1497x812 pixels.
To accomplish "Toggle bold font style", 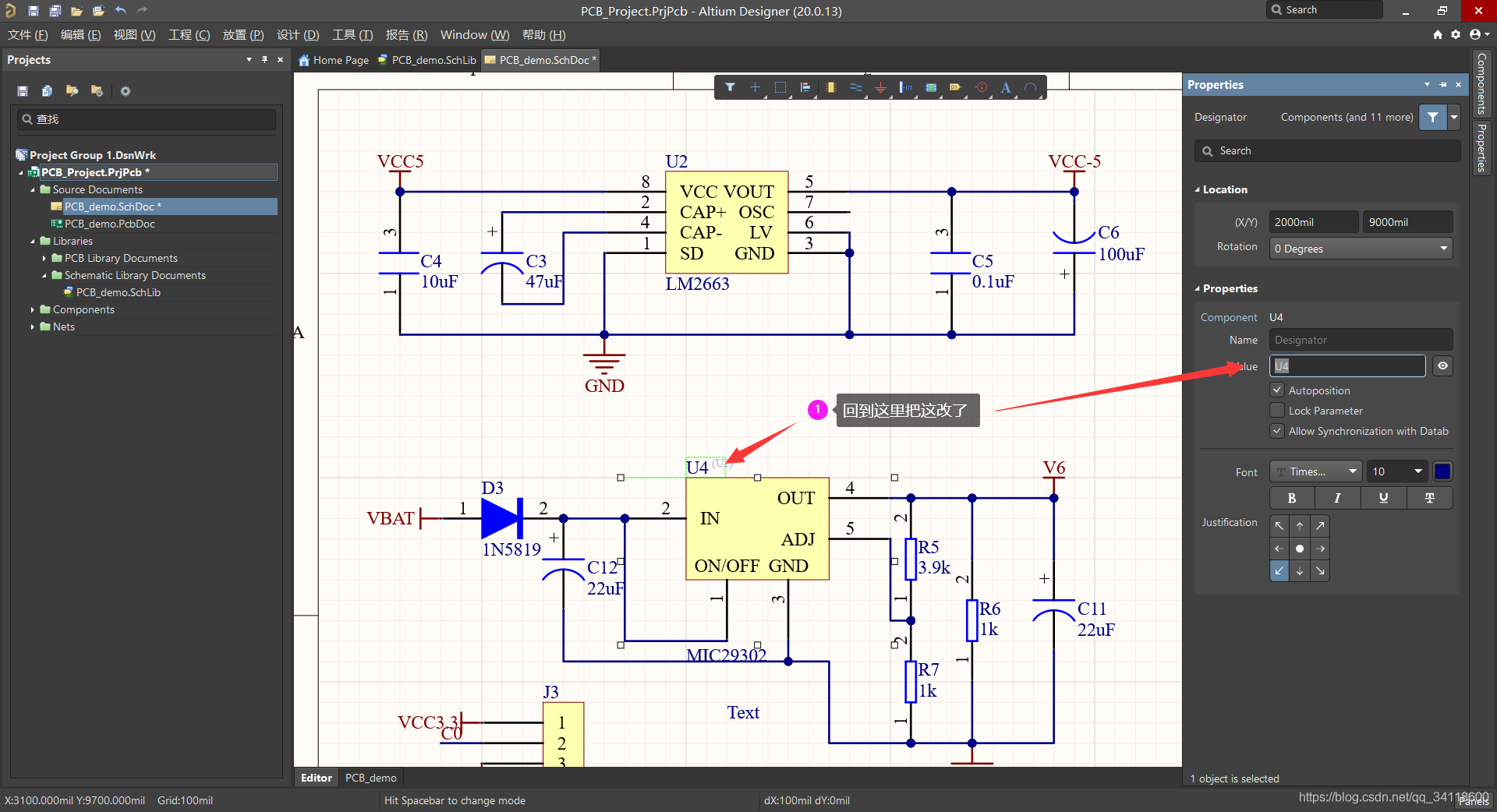I will click(1292, 498).
